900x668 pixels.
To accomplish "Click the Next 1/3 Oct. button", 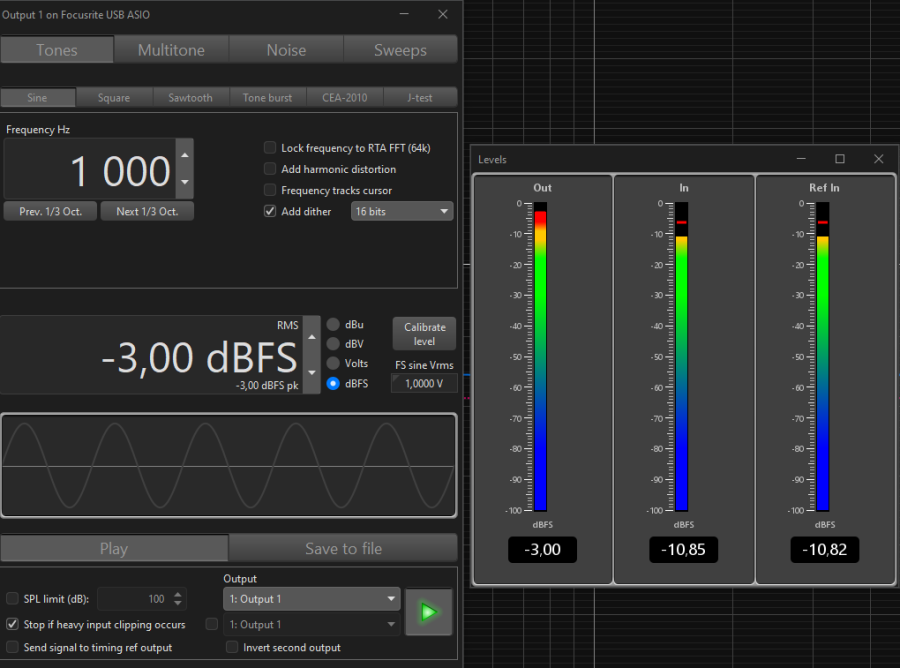I will pyautogui.click(x=147, y=211).
